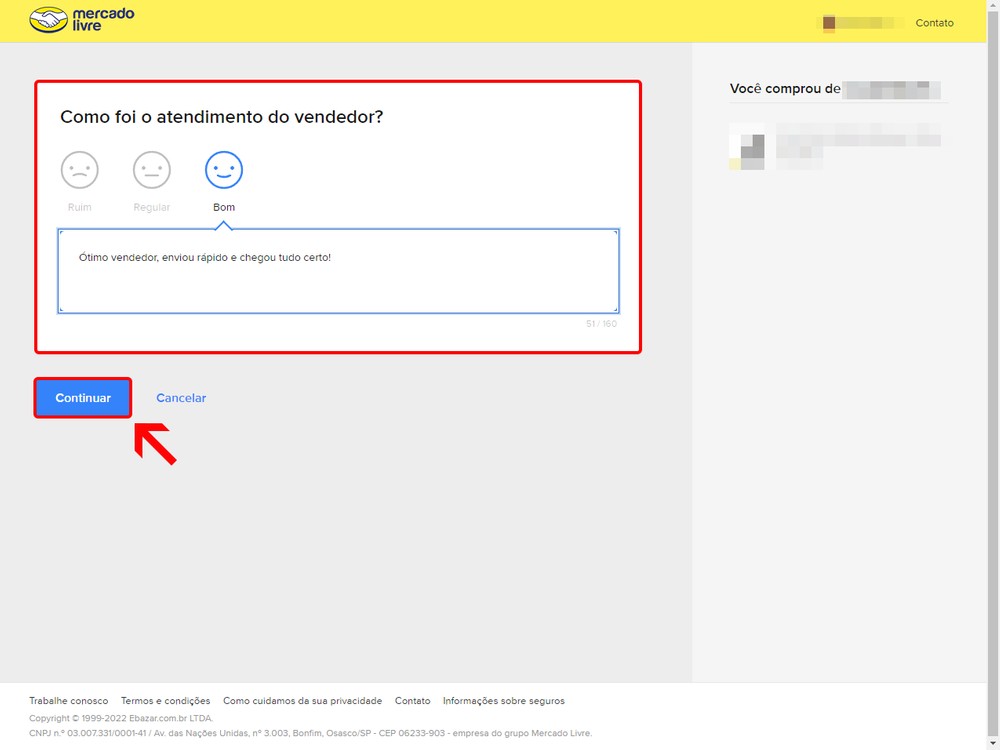1000x750 pixels.
Task: Open Como cuidamos da sua privacidade
Action: tap(302, 701)
